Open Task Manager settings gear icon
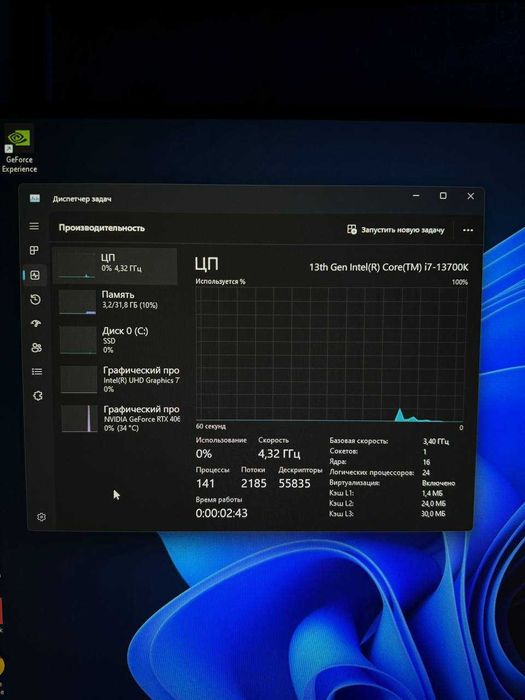 point(41,517)
